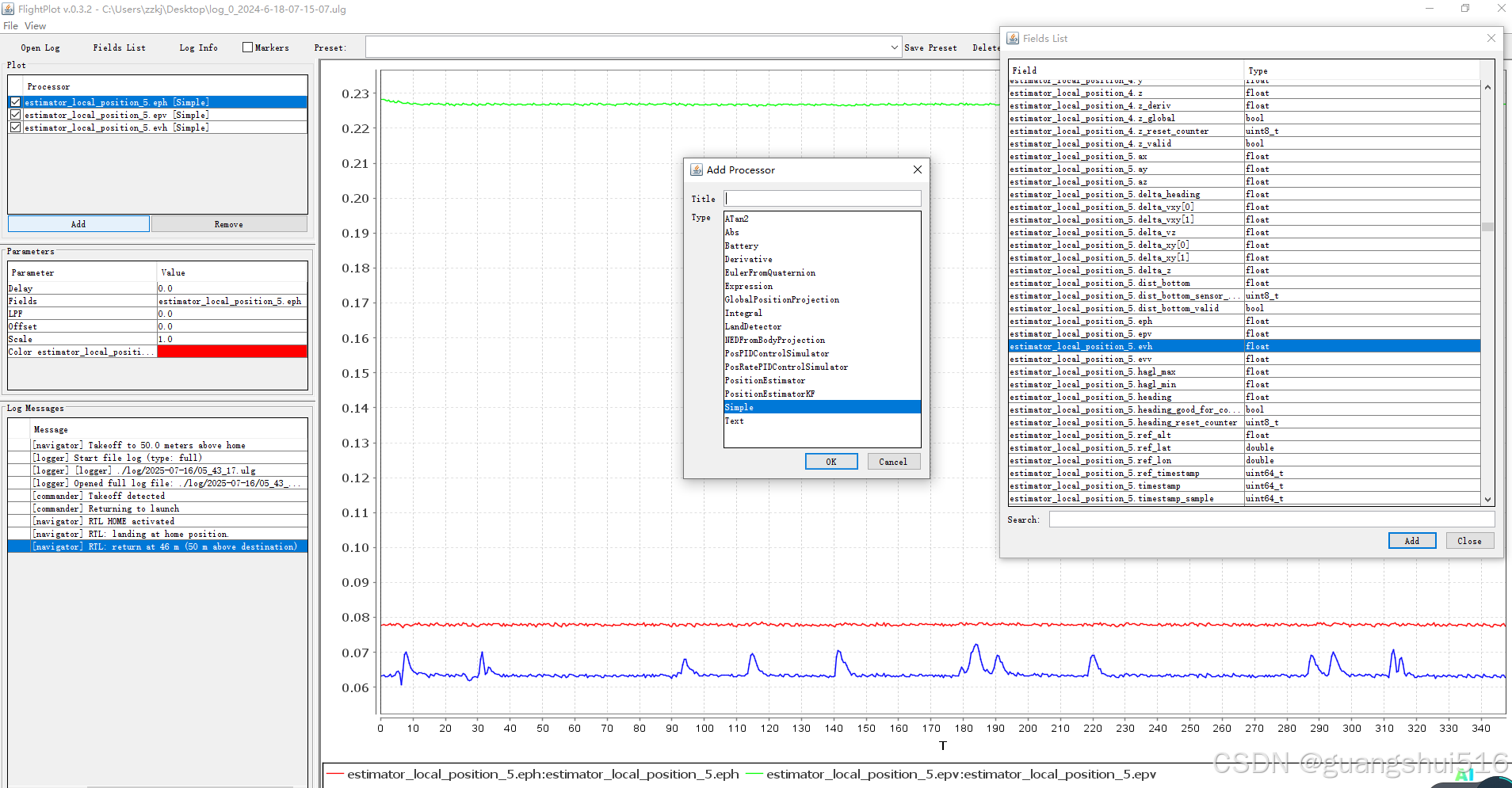Click Fields List scrollbar down arrow
The width and height of the screenshot is (1512, 788).
pos(1487,499)
